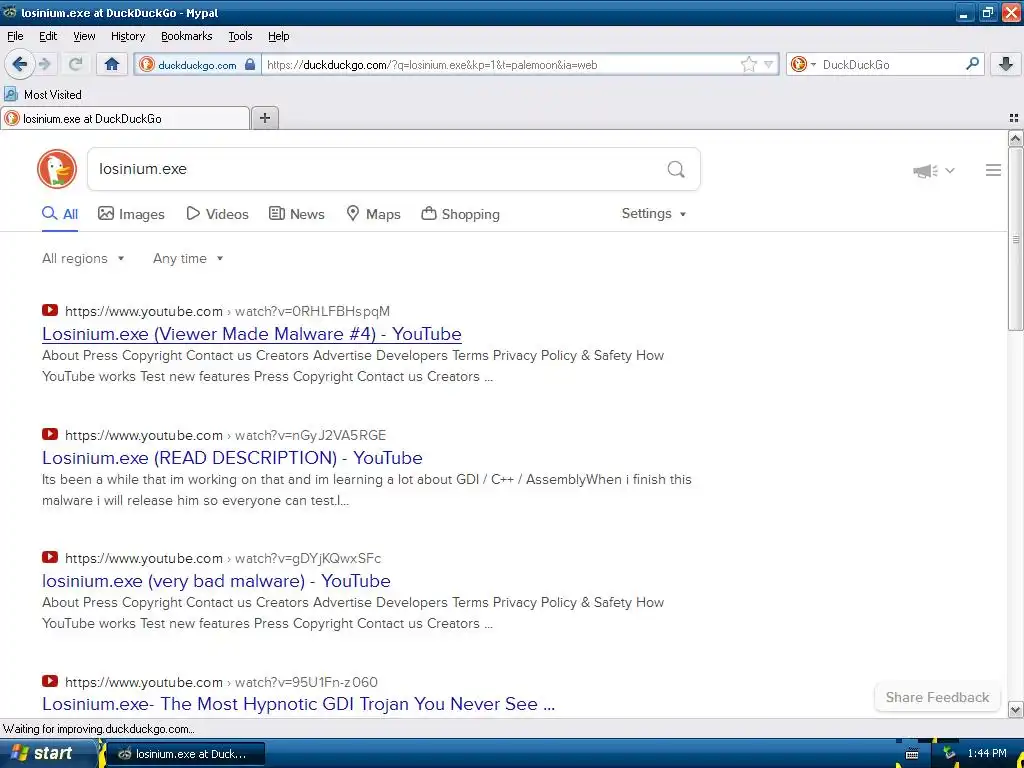The height and width of the screenshot is (768, 1024).
Task: Click YouTube favicon of watch?v=95U1Fn-z060 result
Action: (50, 681)
